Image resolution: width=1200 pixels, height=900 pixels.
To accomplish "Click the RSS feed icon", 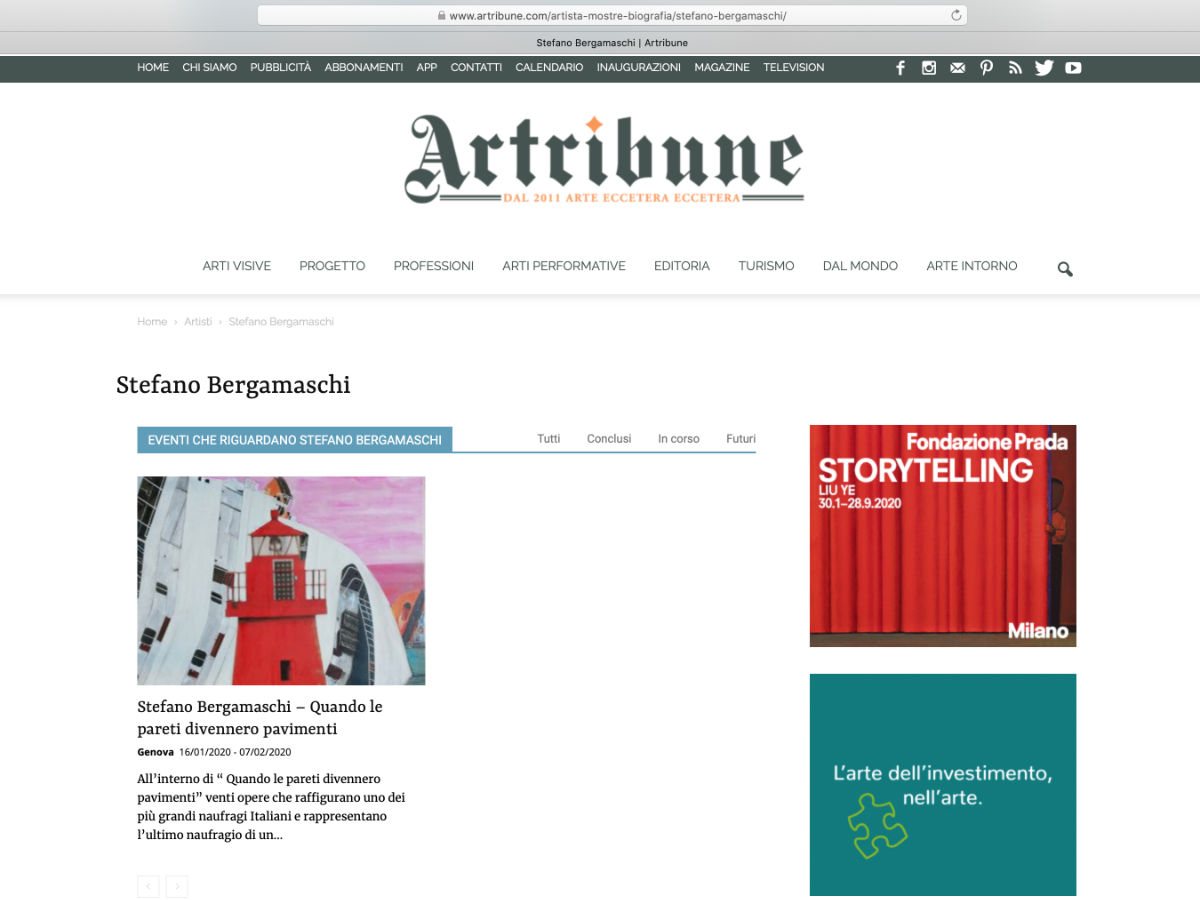I will (1015, 68).
